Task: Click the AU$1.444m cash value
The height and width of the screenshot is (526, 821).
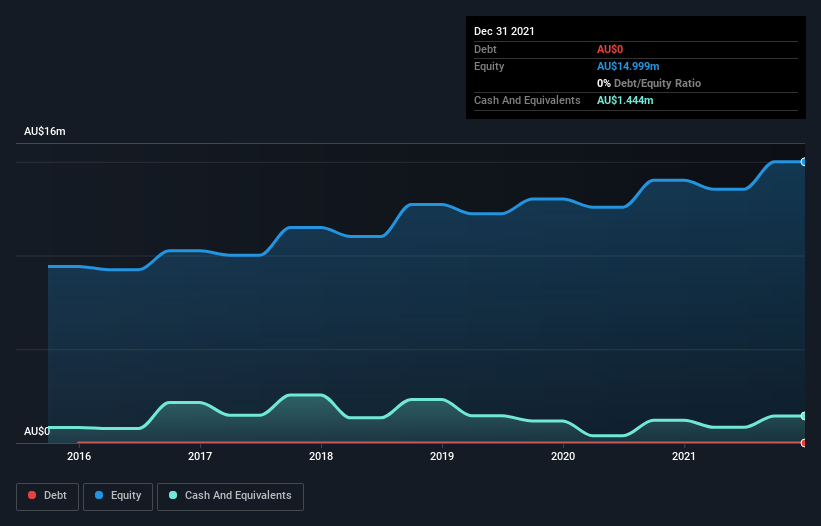Action: click(625, 100)
